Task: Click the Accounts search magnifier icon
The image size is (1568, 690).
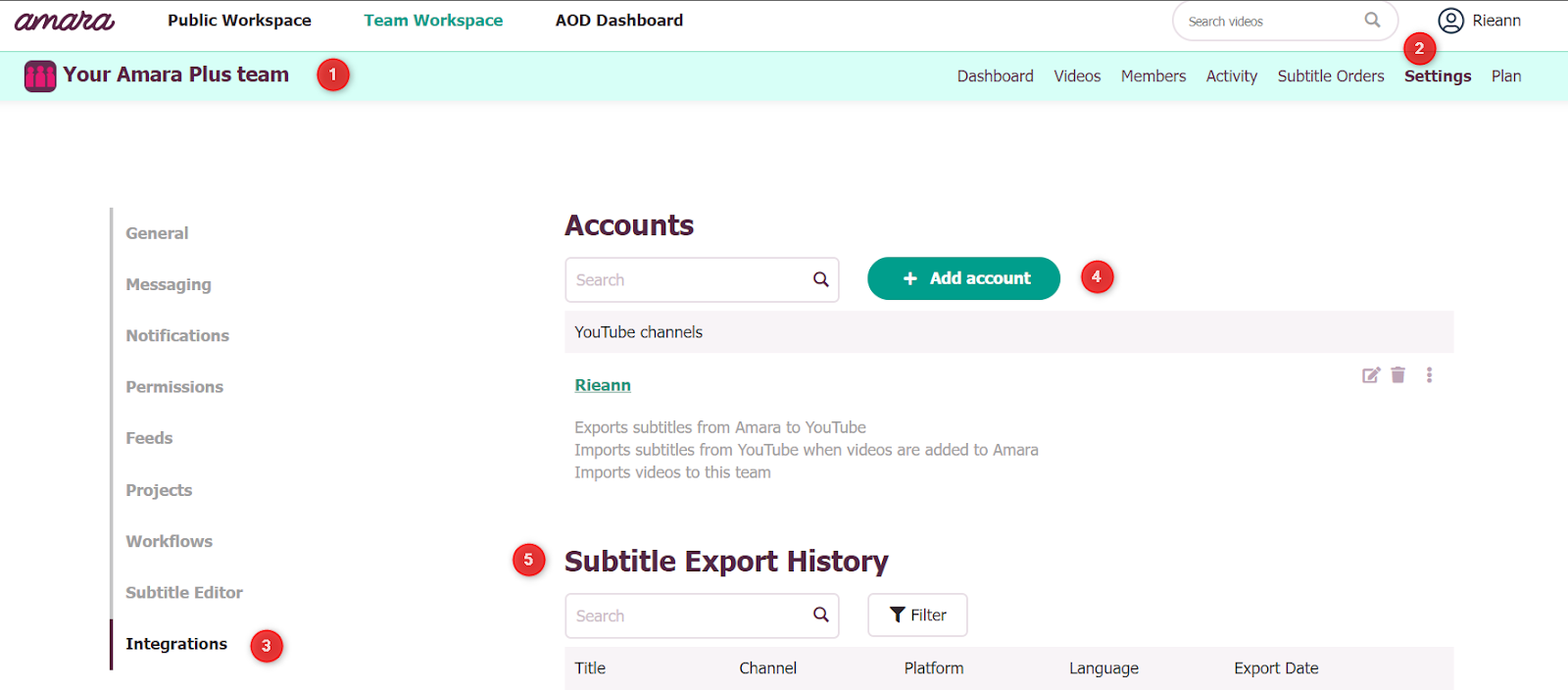Action: (x=821, y=279)
